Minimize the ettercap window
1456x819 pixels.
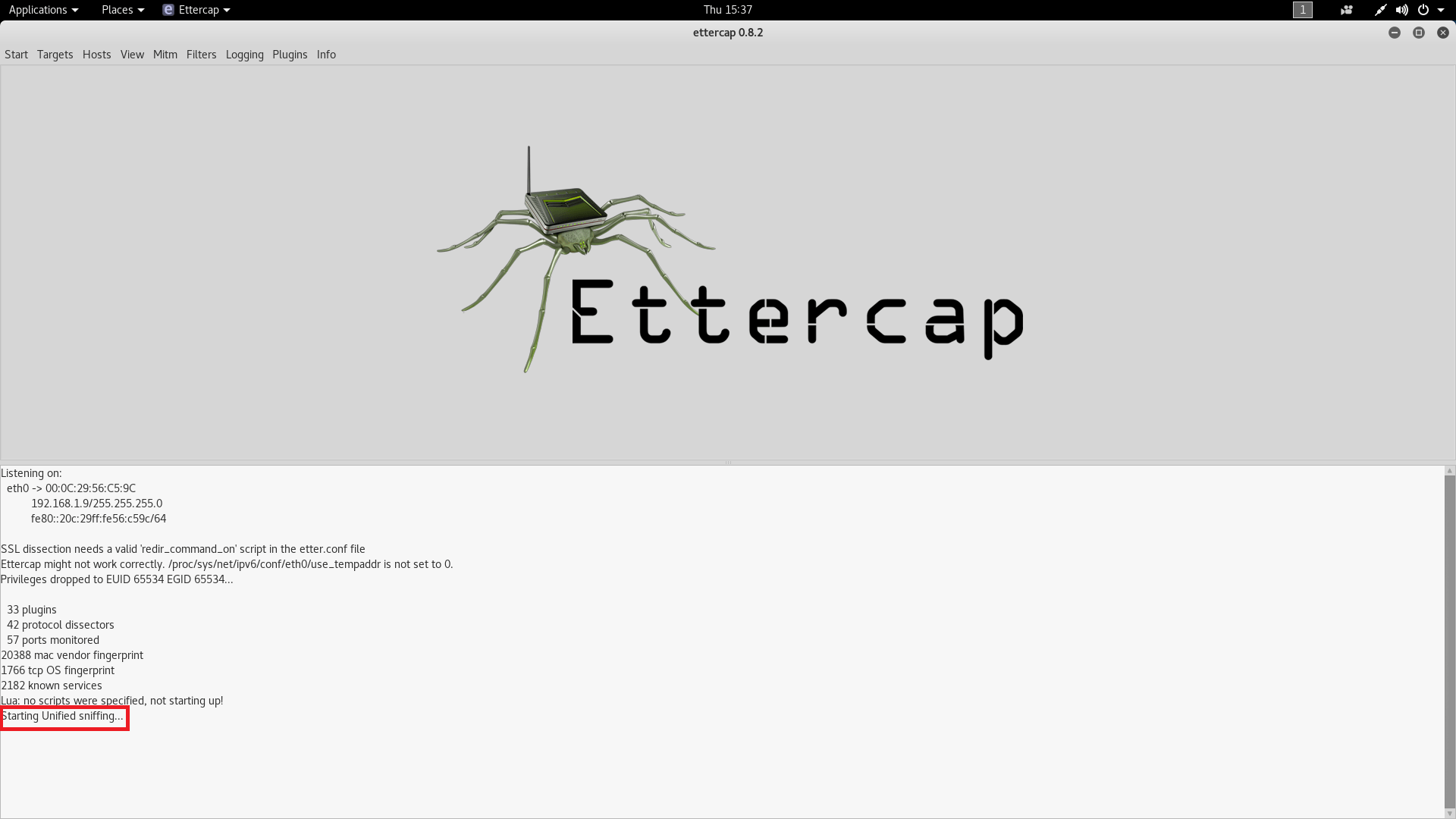[1394, 33]
